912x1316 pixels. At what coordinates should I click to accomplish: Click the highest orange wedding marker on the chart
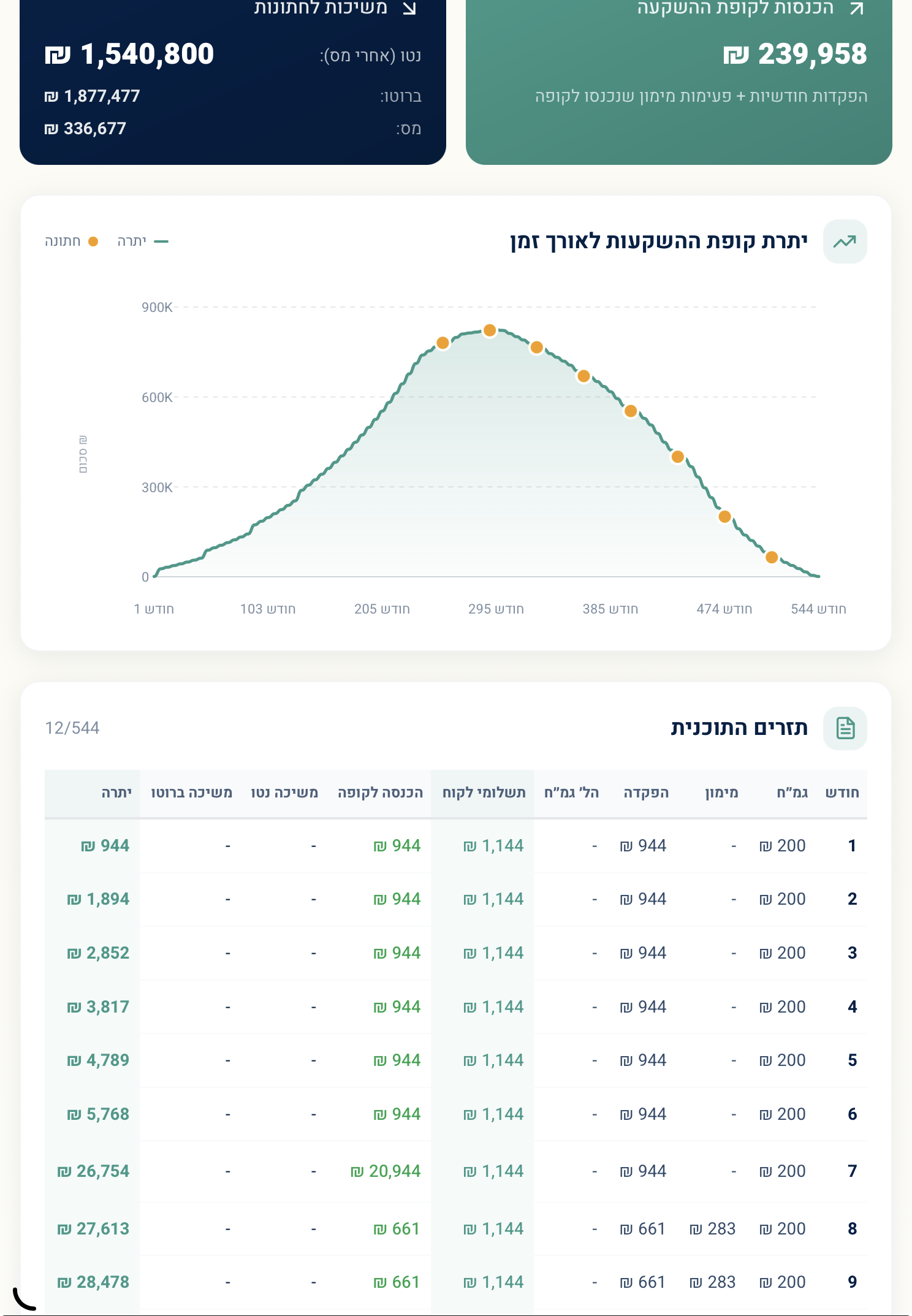click(x=490, y=330)
